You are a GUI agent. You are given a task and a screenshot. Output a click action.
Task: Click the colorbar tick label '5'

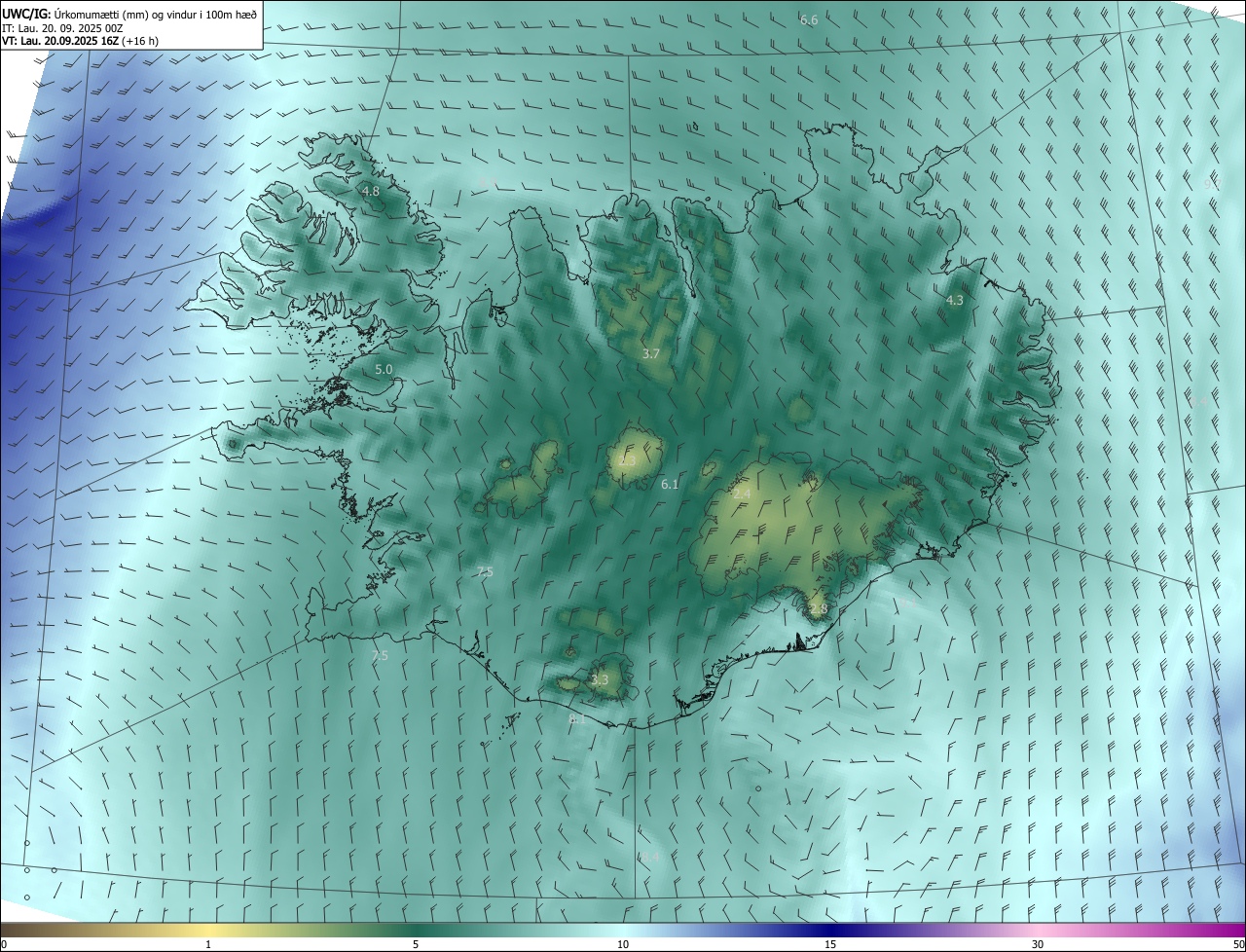(416, 944)
